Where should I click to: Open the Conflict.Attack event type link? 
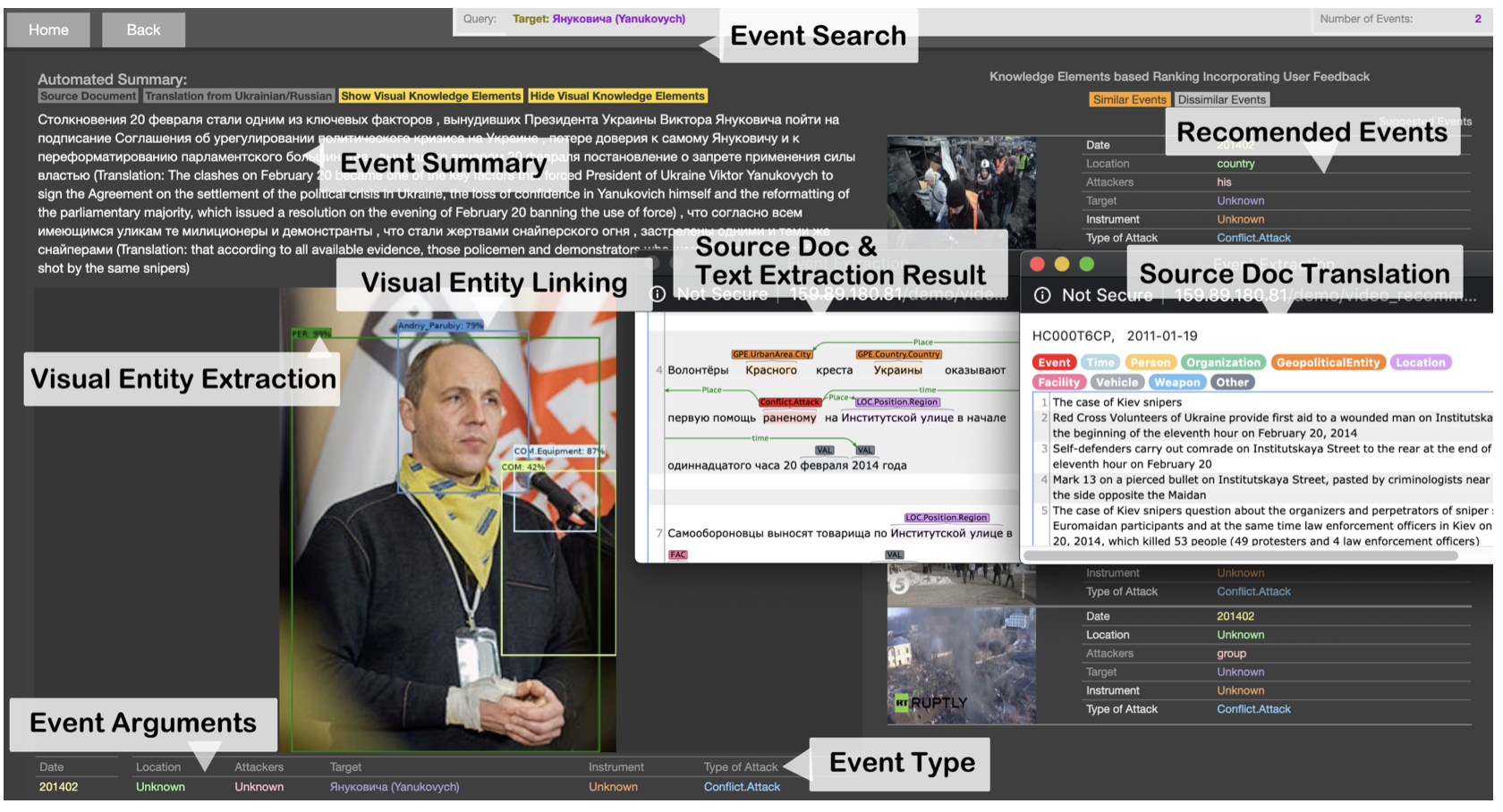pos(741,787)
